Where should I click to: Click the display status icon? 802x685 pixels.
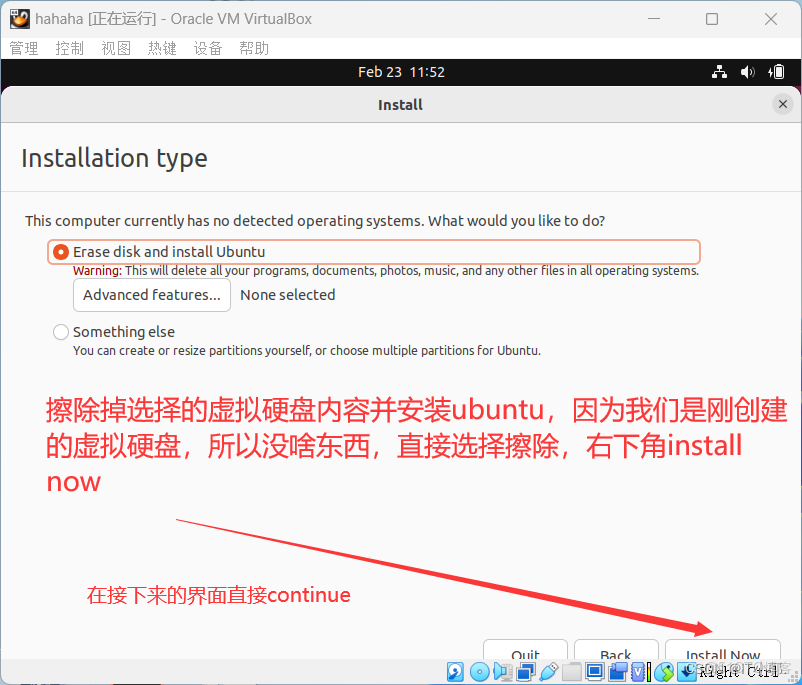tap(594, 671)
